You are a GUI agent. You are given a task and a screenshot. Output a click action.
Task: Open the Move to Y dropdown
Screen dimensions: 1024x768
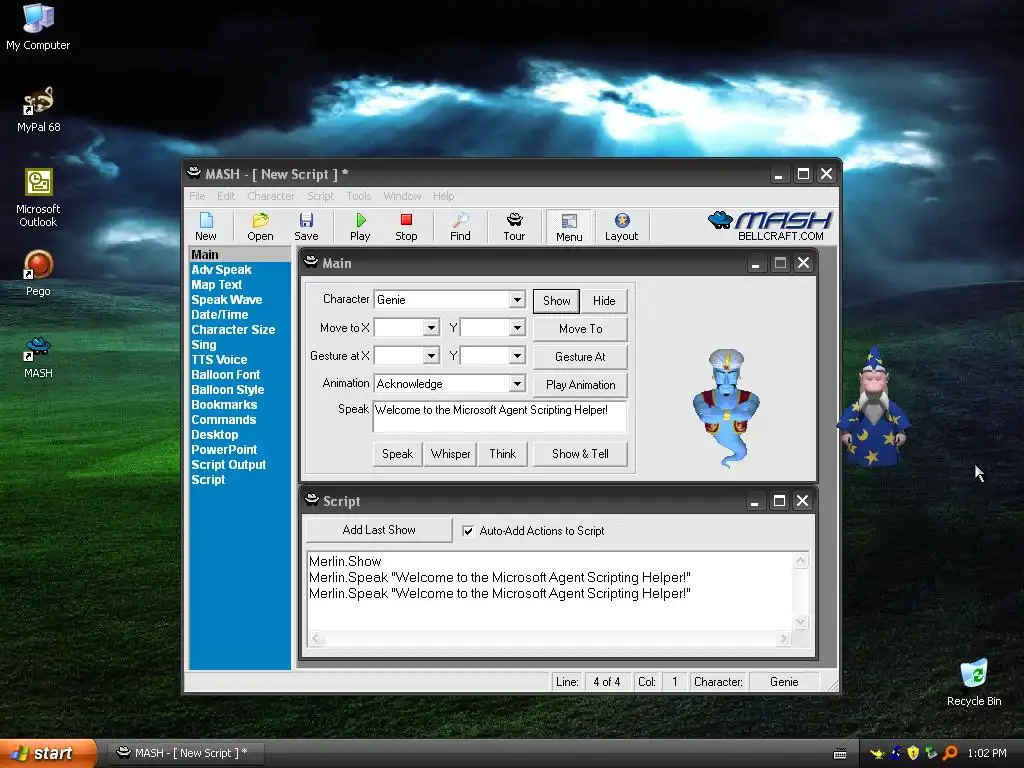click(517, 328)
